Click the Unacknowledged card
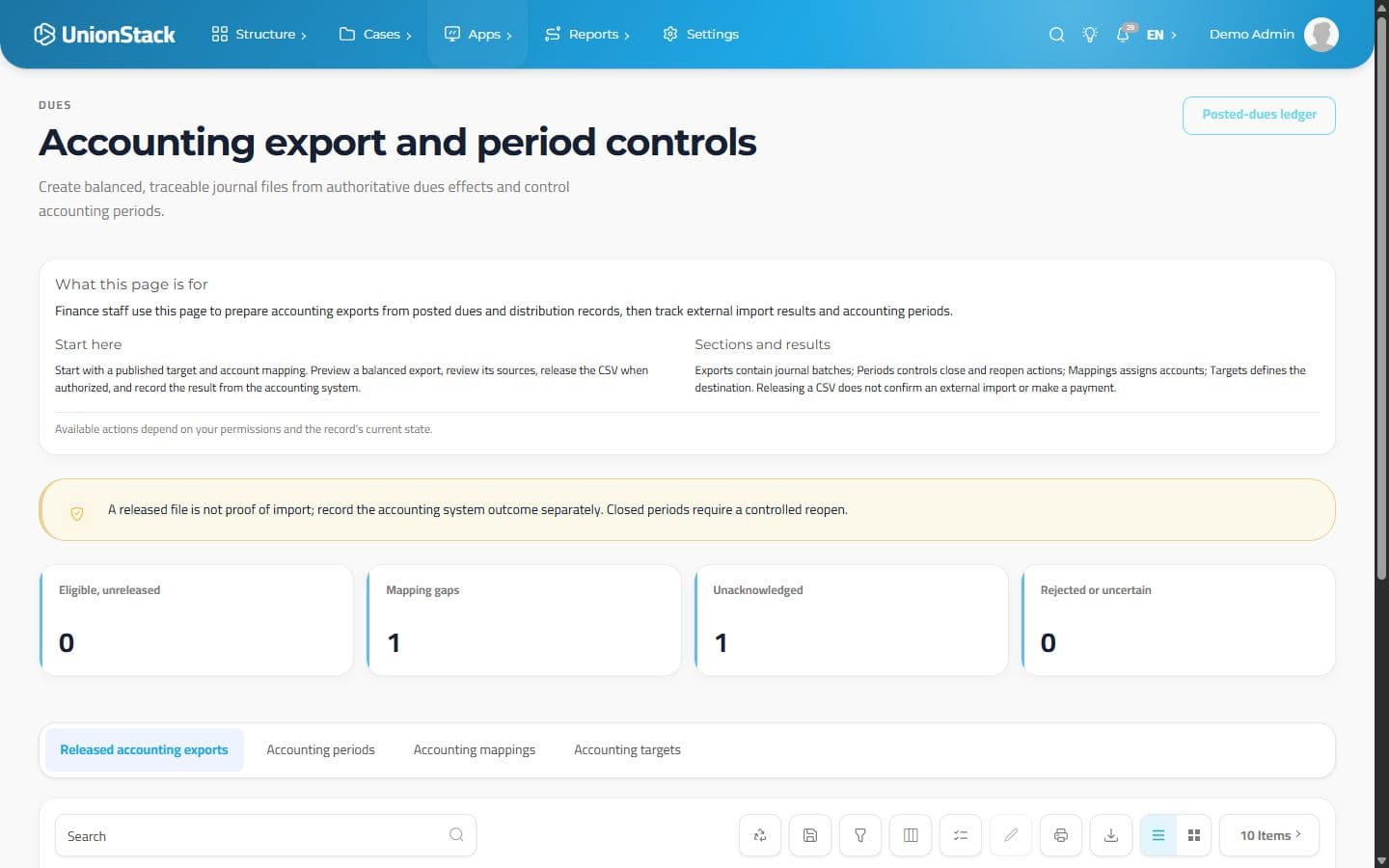Viewport: 1389px width, 868px height. [851, 620]
